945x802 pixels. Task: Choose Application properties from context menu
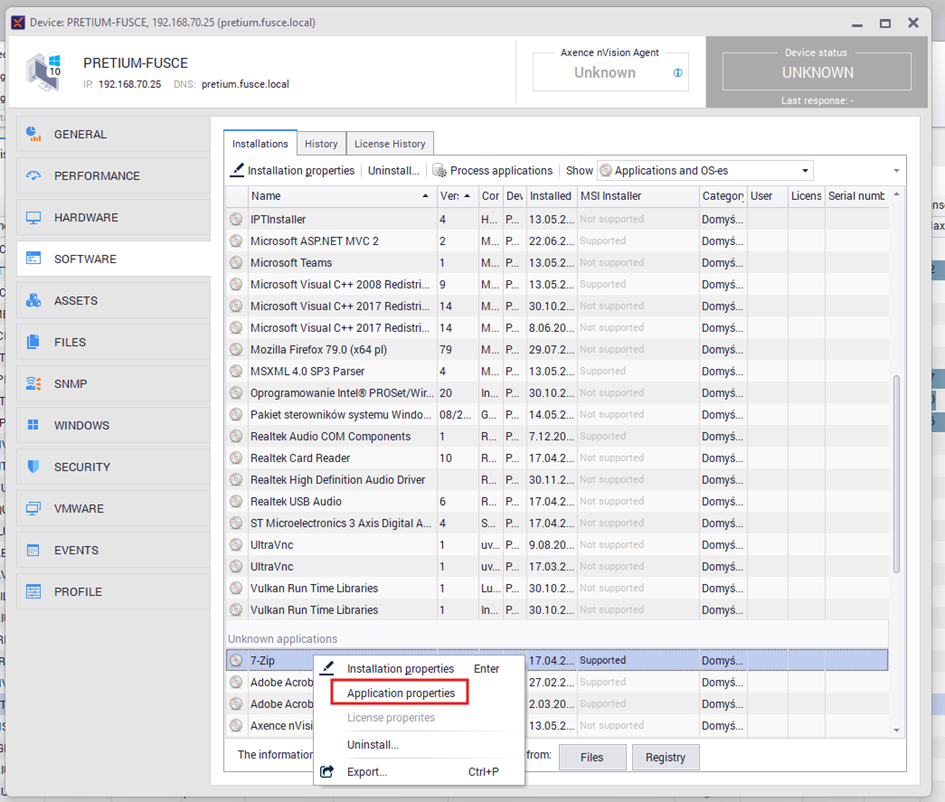click(401, 693)
